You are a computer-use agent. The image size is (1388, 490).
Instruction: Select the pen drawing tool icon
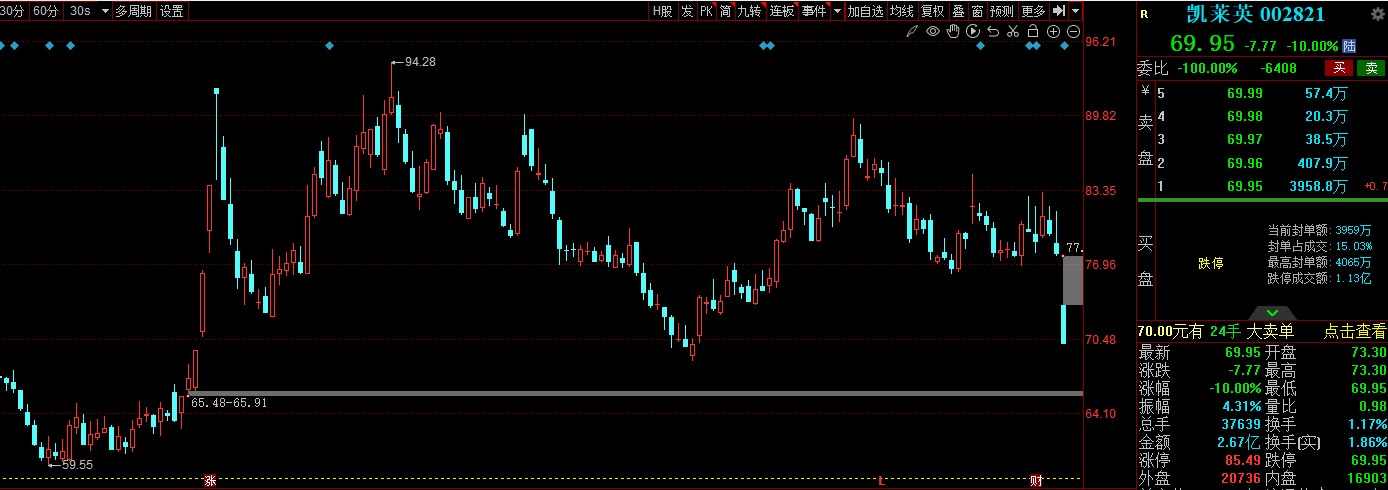[912, 32]
